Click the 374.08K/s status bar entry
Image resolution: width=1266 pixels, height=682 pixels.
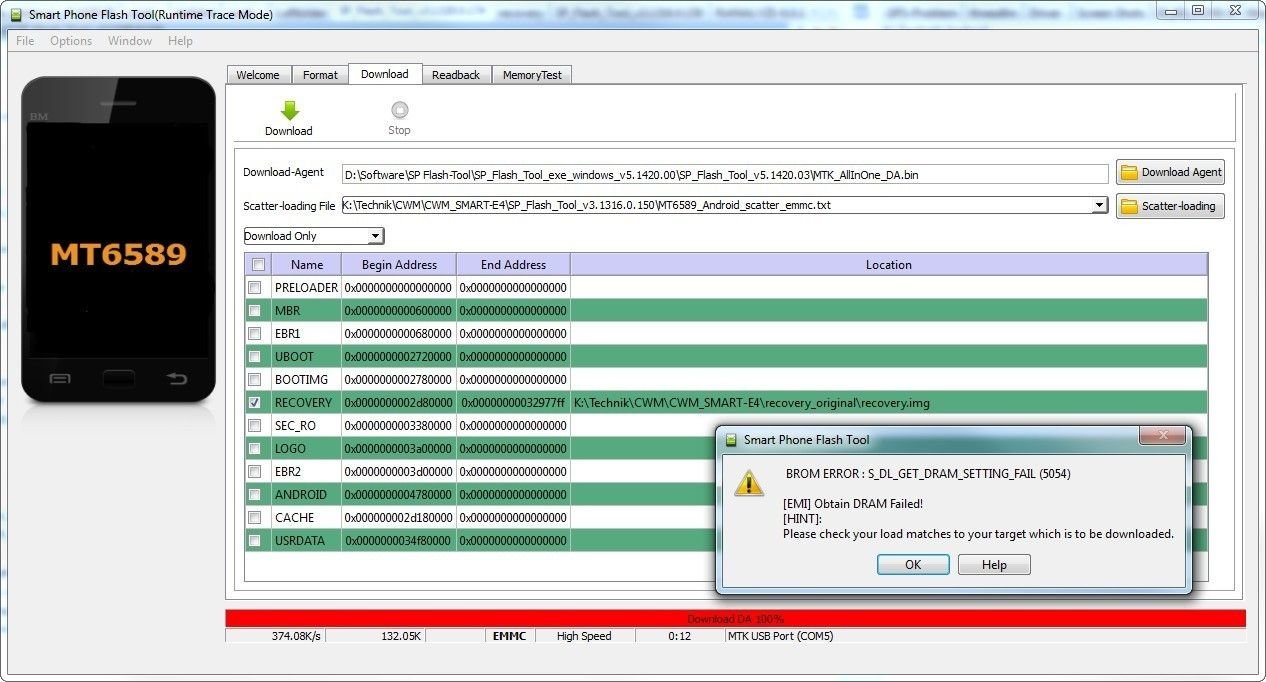[x=276, y=636]
